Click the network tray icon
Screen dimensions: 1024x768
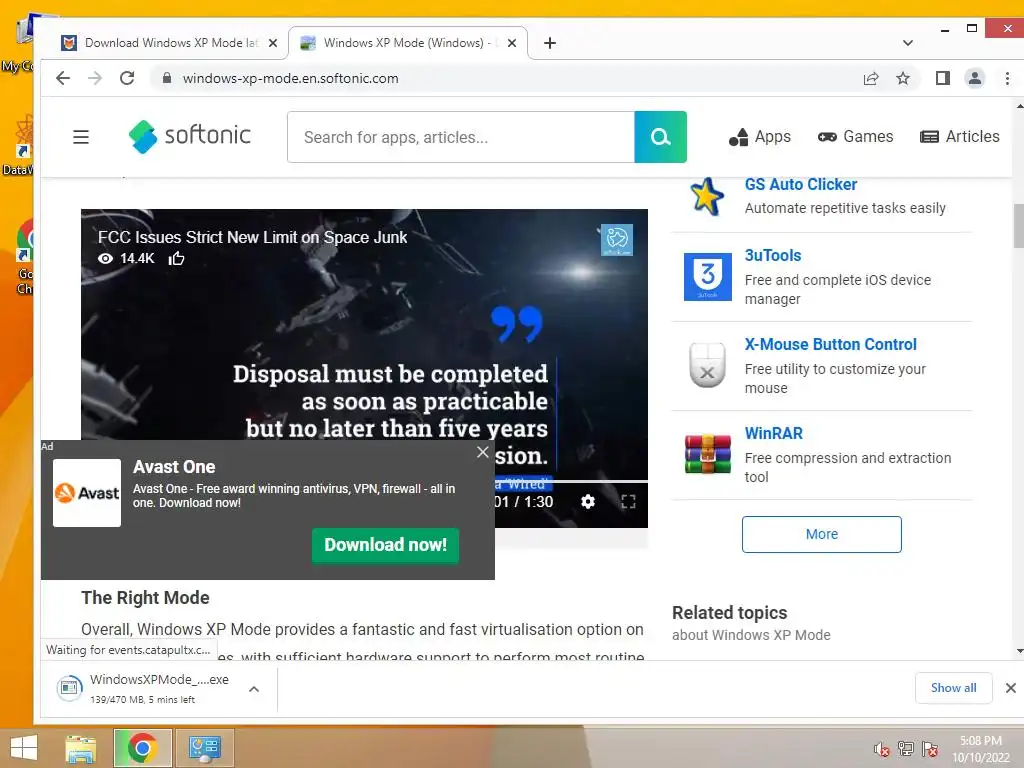[906, 749]
